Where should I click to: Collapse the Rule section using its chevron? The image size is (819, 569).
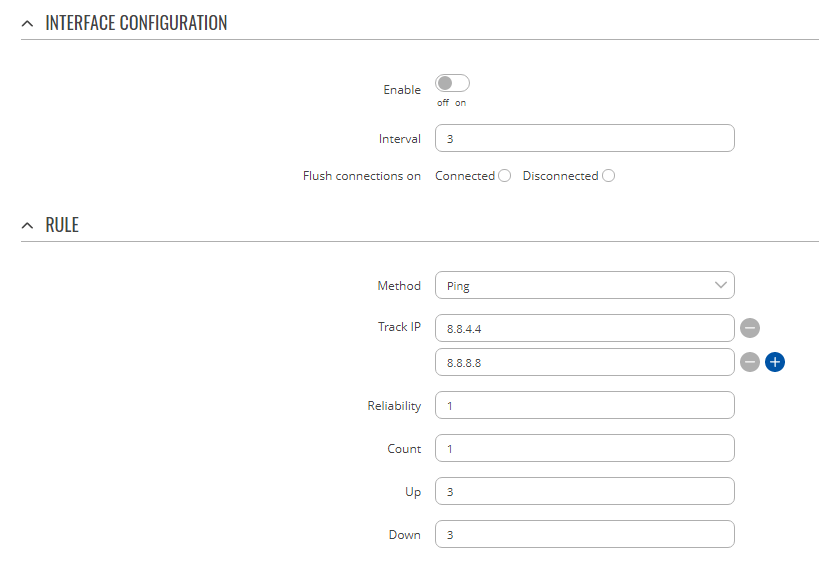27,226
